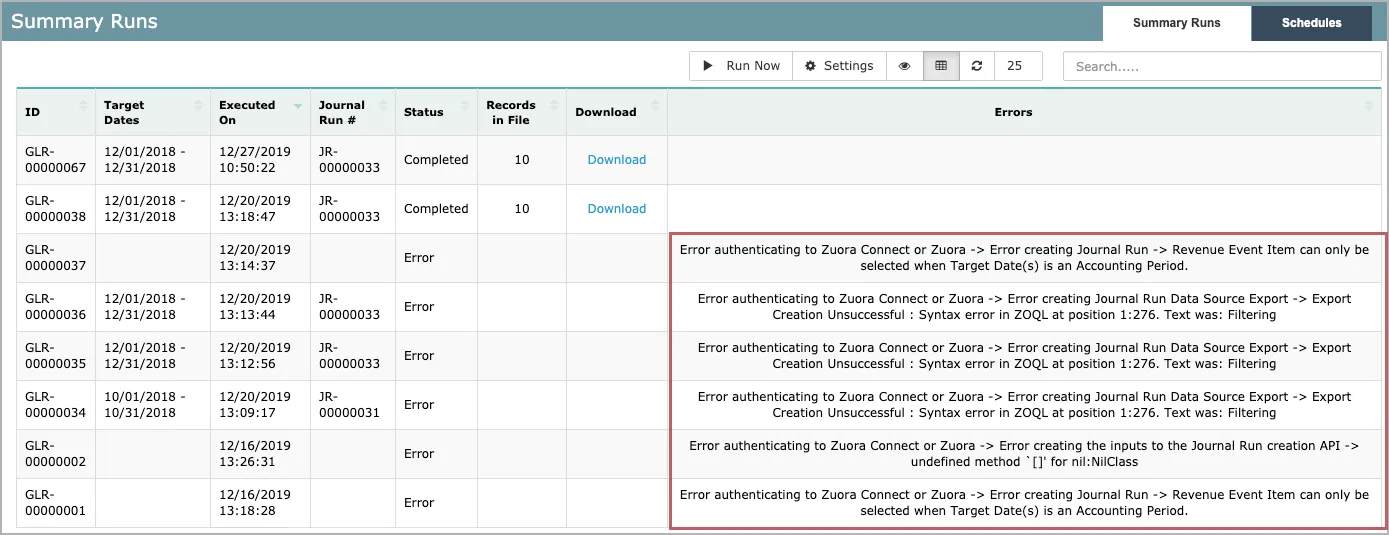Viewport: 1389px width, 535px height.
Task: Select the GLR-00000037 ID cell
Action: point(56,258)
